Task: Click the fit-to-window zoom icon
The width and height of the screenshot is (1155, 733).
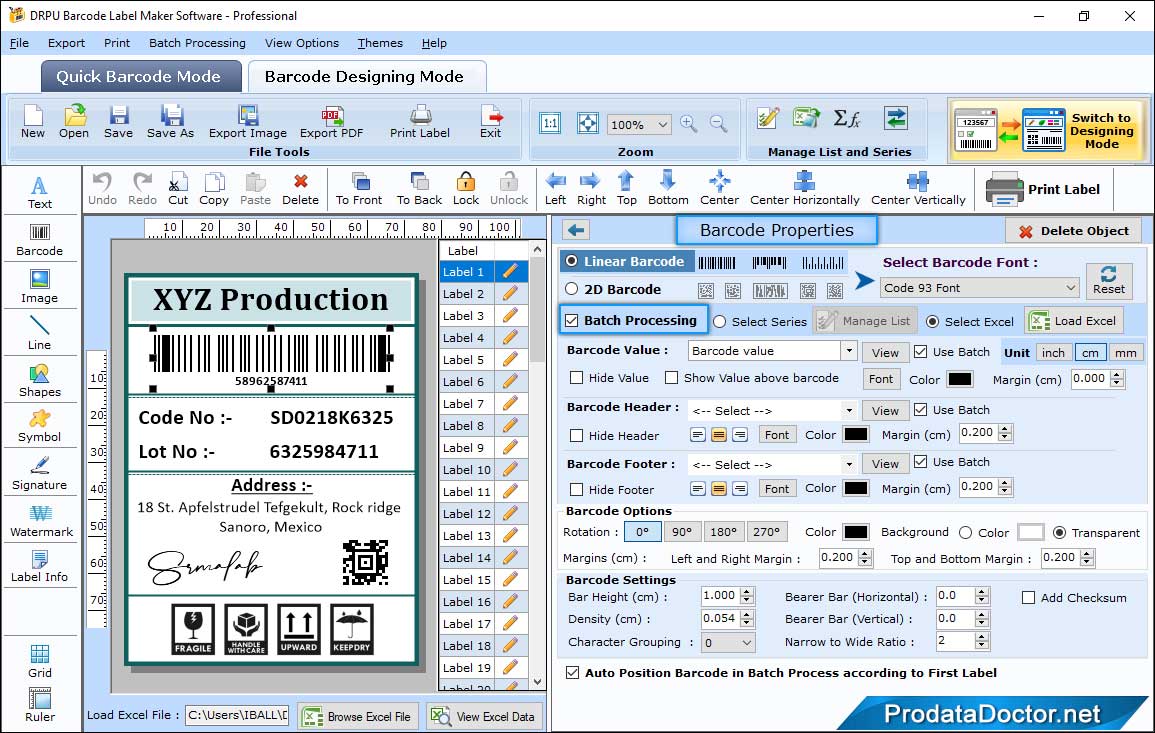Action: (x=587, y=123)
